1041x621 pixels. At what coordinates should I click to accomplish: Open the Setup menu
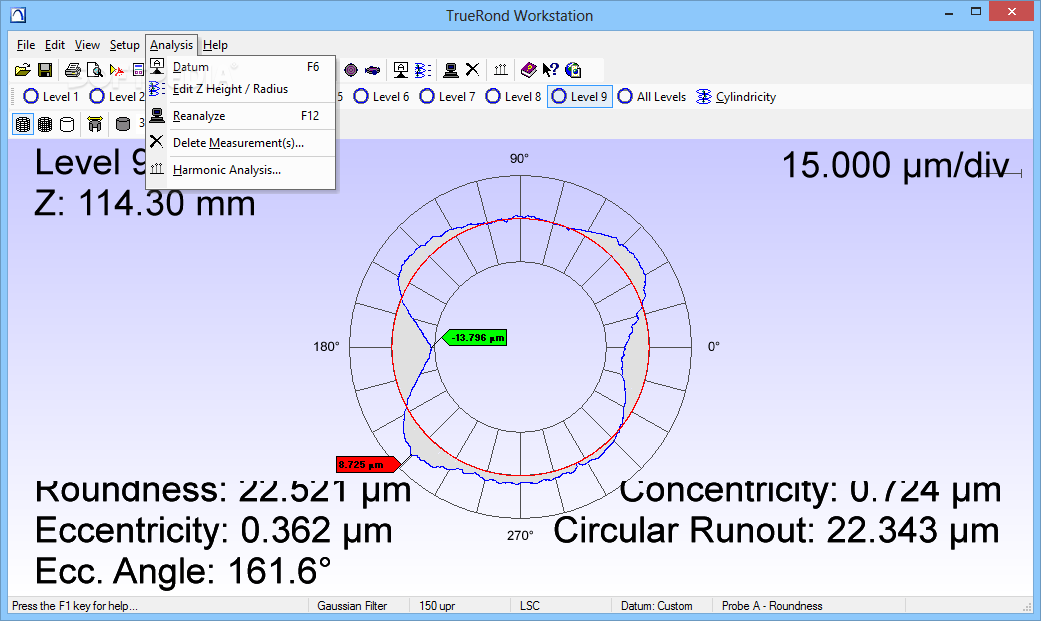pos(124,45)
